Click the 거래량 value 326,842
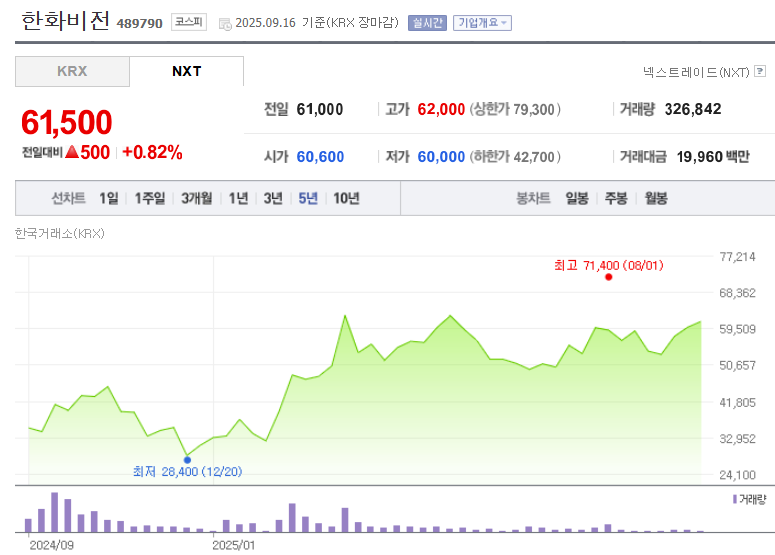775x555 pixels. tap(693, 109)
